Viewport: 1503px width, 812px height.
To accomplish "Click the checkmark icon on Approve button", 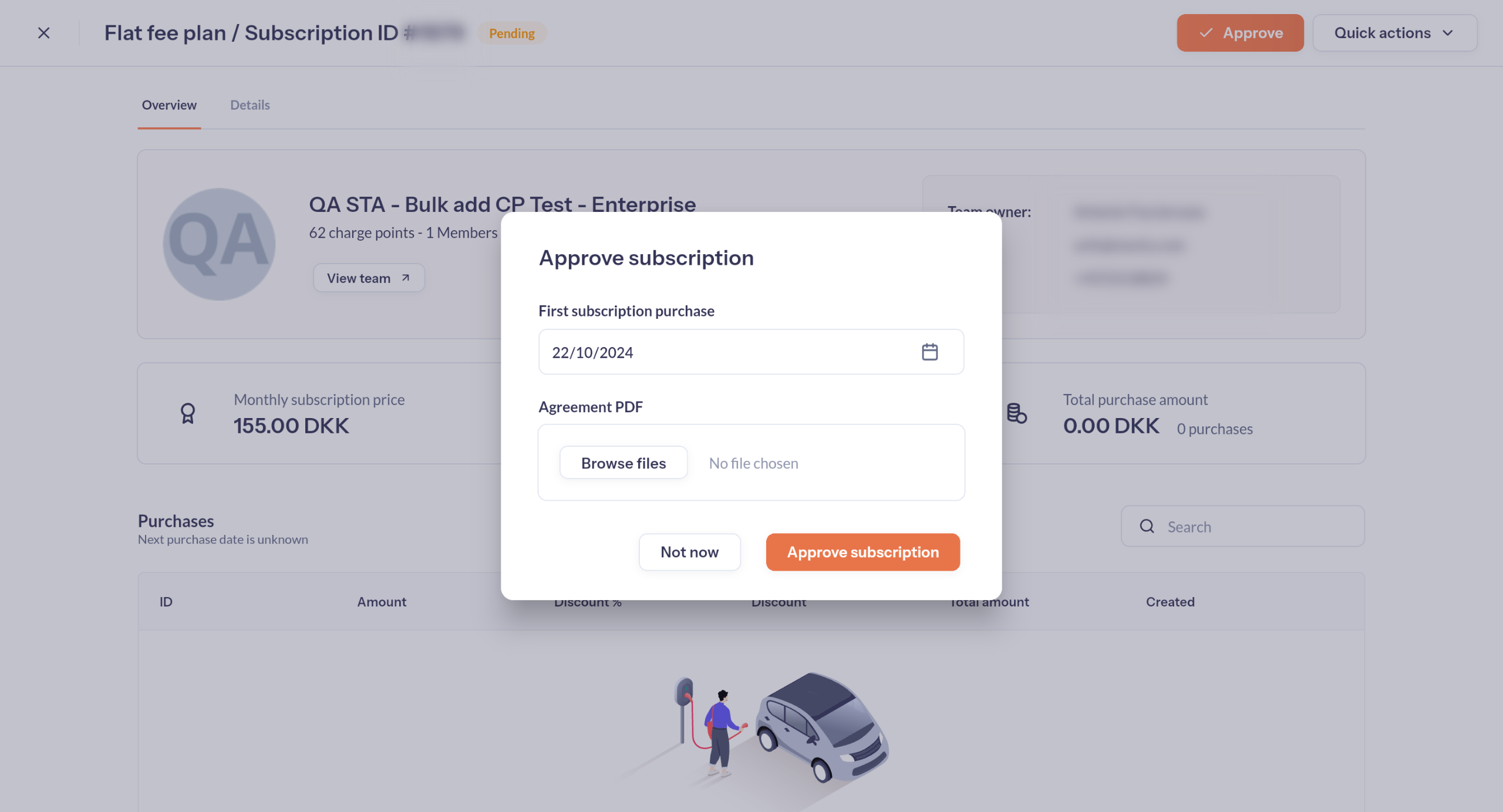I will (1205, 33).
